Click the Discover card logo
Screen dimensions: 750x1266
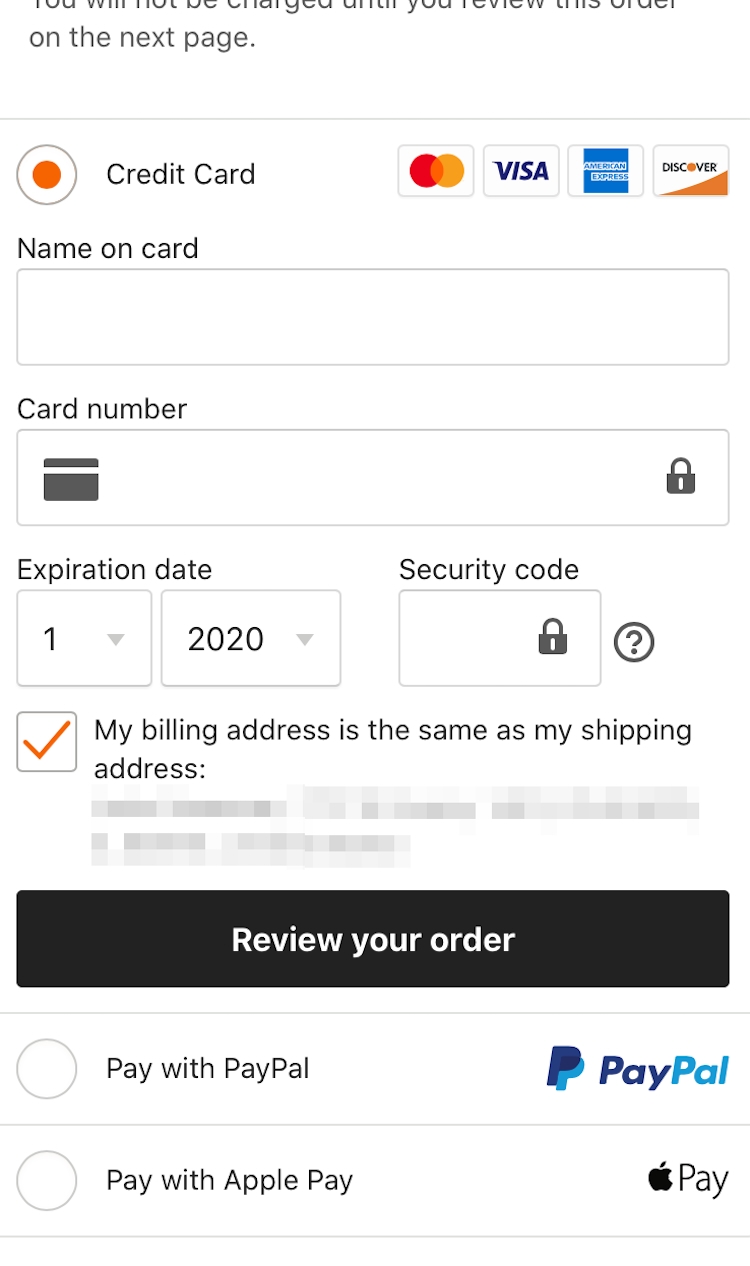[x=690, y=171]
